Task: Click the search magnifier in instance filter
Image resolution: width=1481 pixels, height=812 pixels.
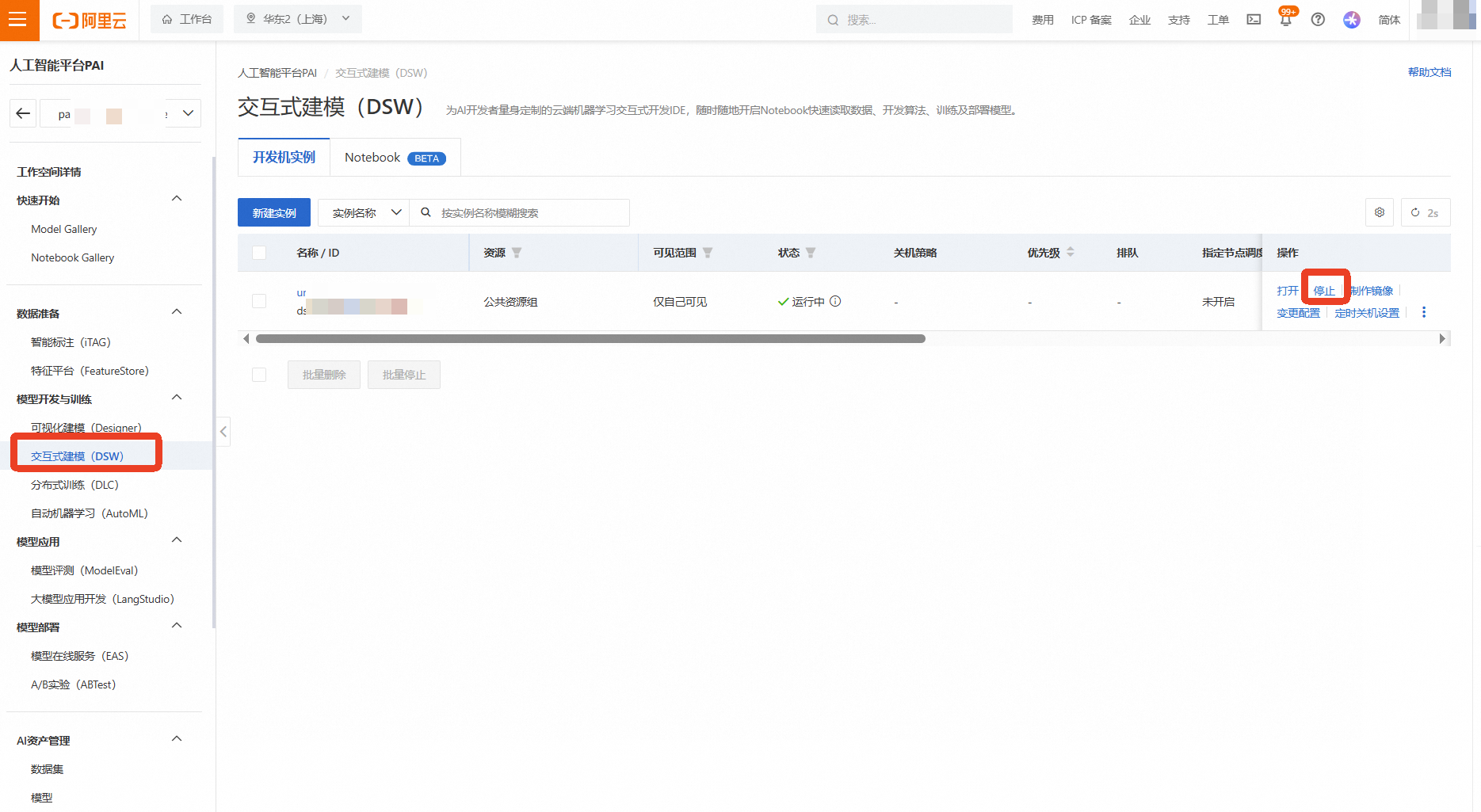Action: pos(426,212)
